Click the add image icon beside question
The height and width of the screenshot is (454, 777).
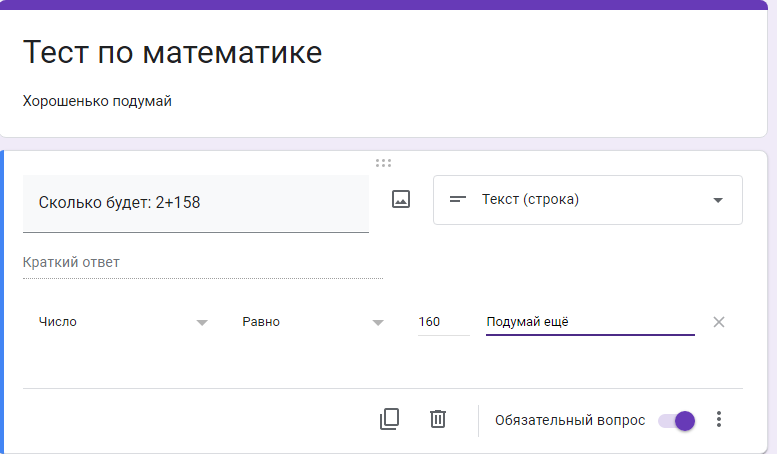tap(401, 199)
